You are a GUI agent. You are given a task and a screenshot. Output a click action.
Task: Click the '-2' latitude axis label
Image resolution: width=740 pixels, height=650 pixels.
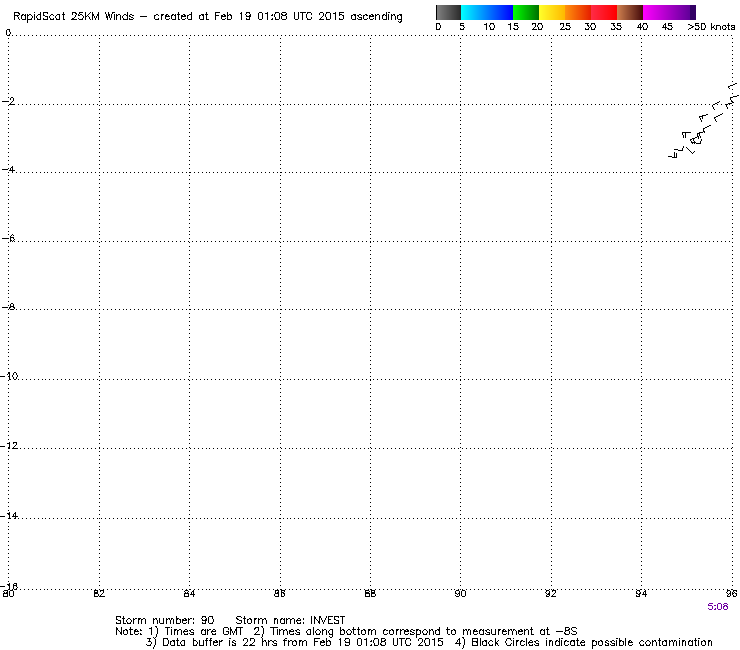[8, 101]
